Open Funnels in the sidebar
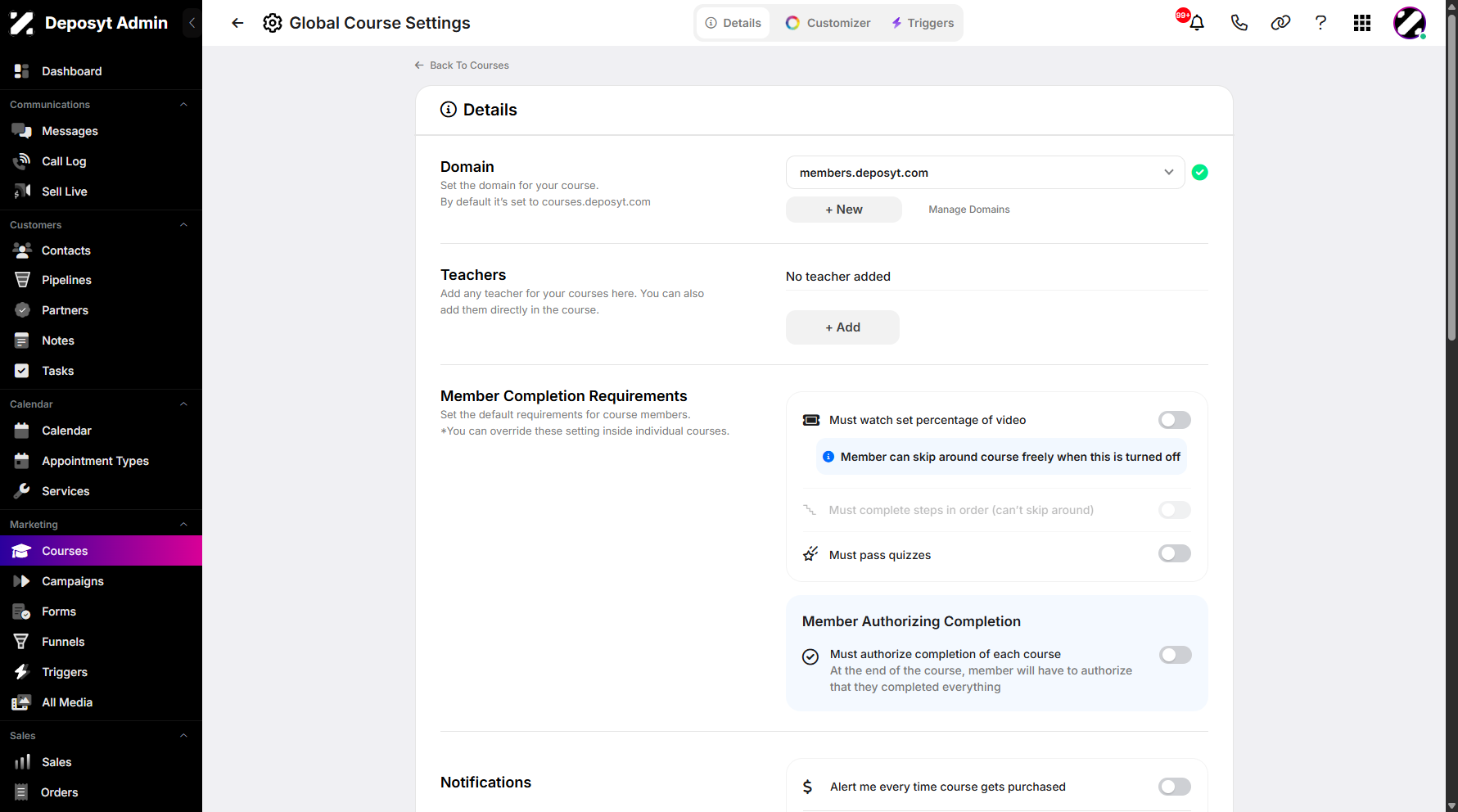Image resolution: width=1458 pixels, height=812 pixels. pos(101,642)
